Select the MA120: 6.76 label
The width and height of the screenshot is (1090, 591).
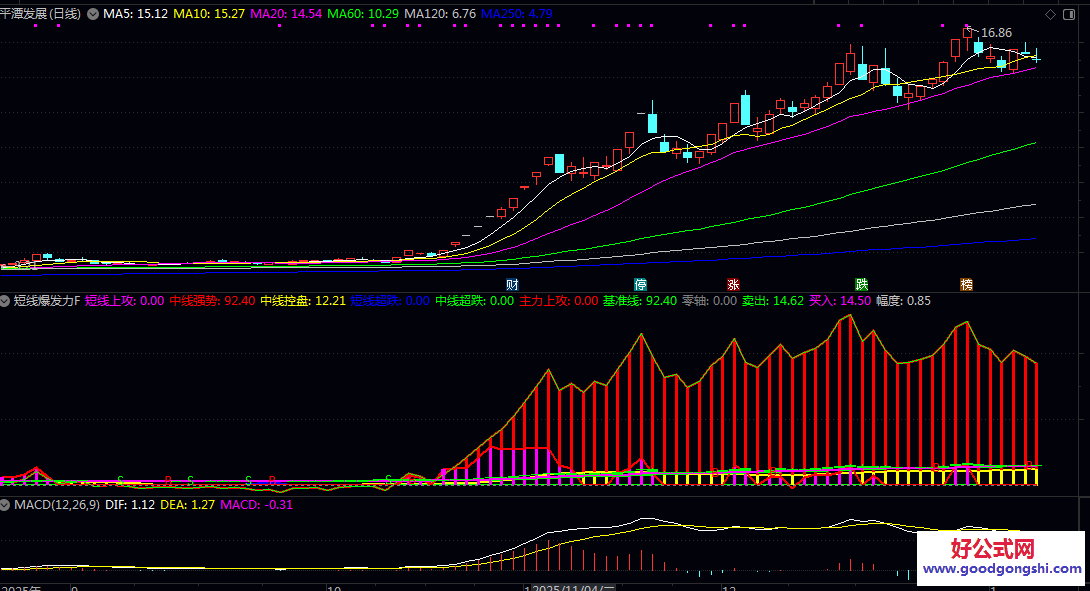point(441,14)
